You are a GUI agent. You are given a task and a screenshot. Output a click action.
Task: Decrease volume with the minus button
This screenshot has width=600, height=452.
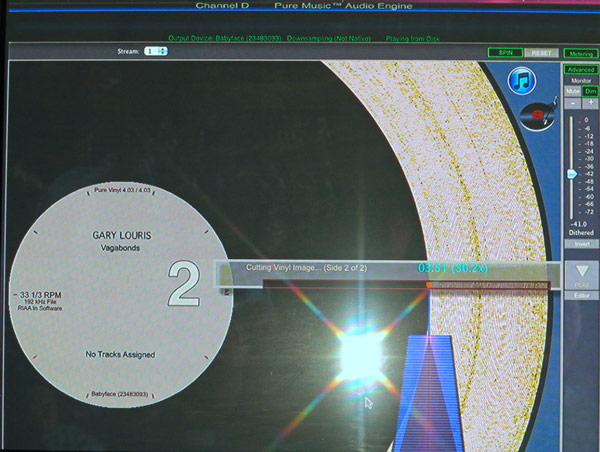pyautogui.click(x=572, y=103)
